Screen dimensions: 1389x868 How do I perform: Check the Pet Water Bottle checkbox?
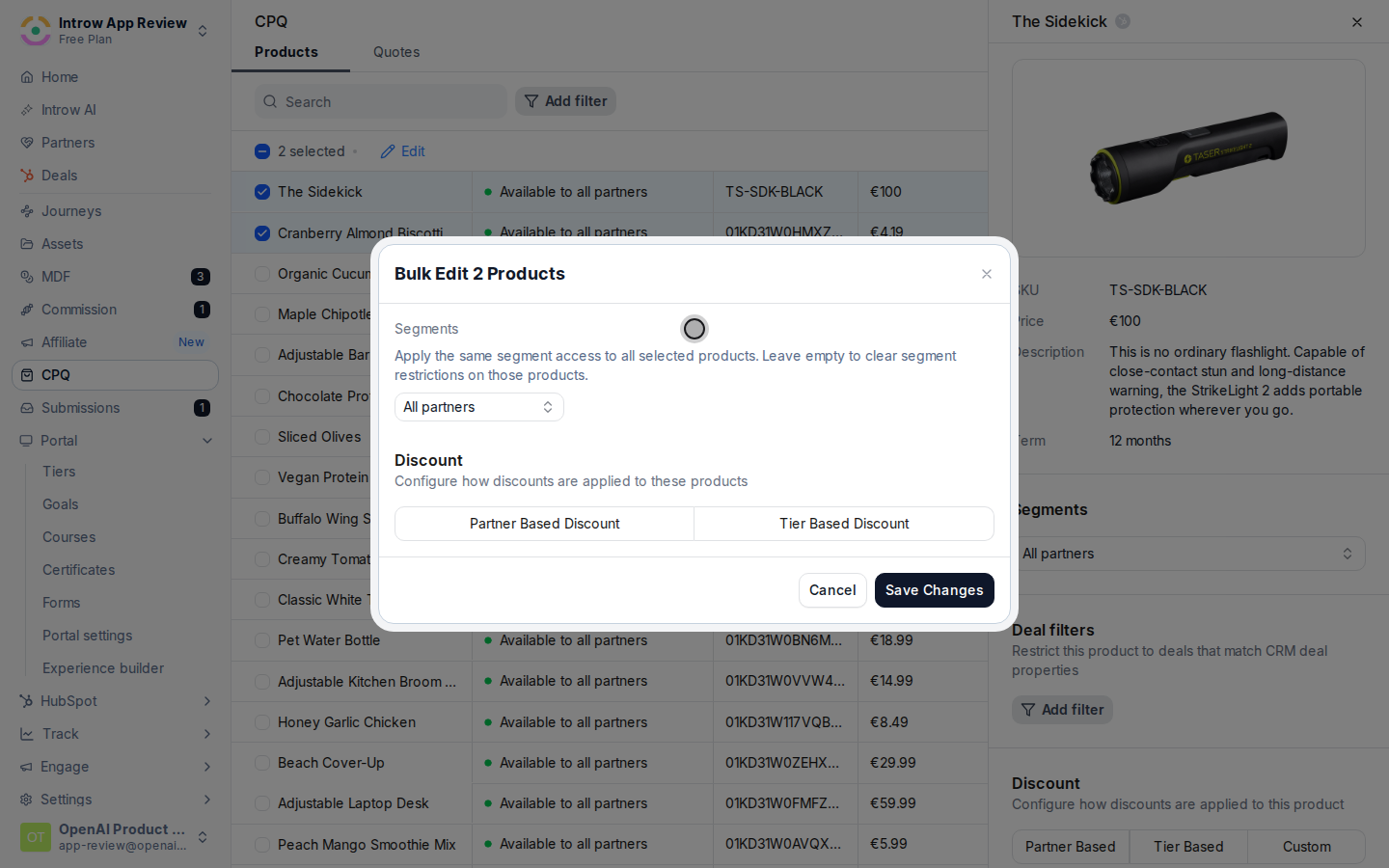click(x=262, y=640)
